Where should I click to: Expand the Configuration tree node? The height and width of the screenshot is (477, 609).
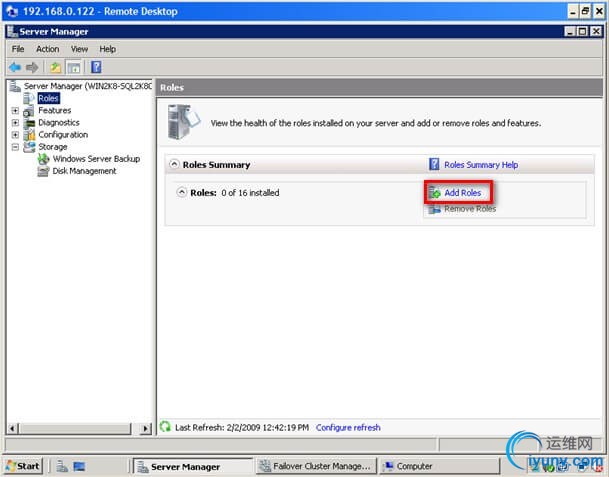click(x=15, y=135)
